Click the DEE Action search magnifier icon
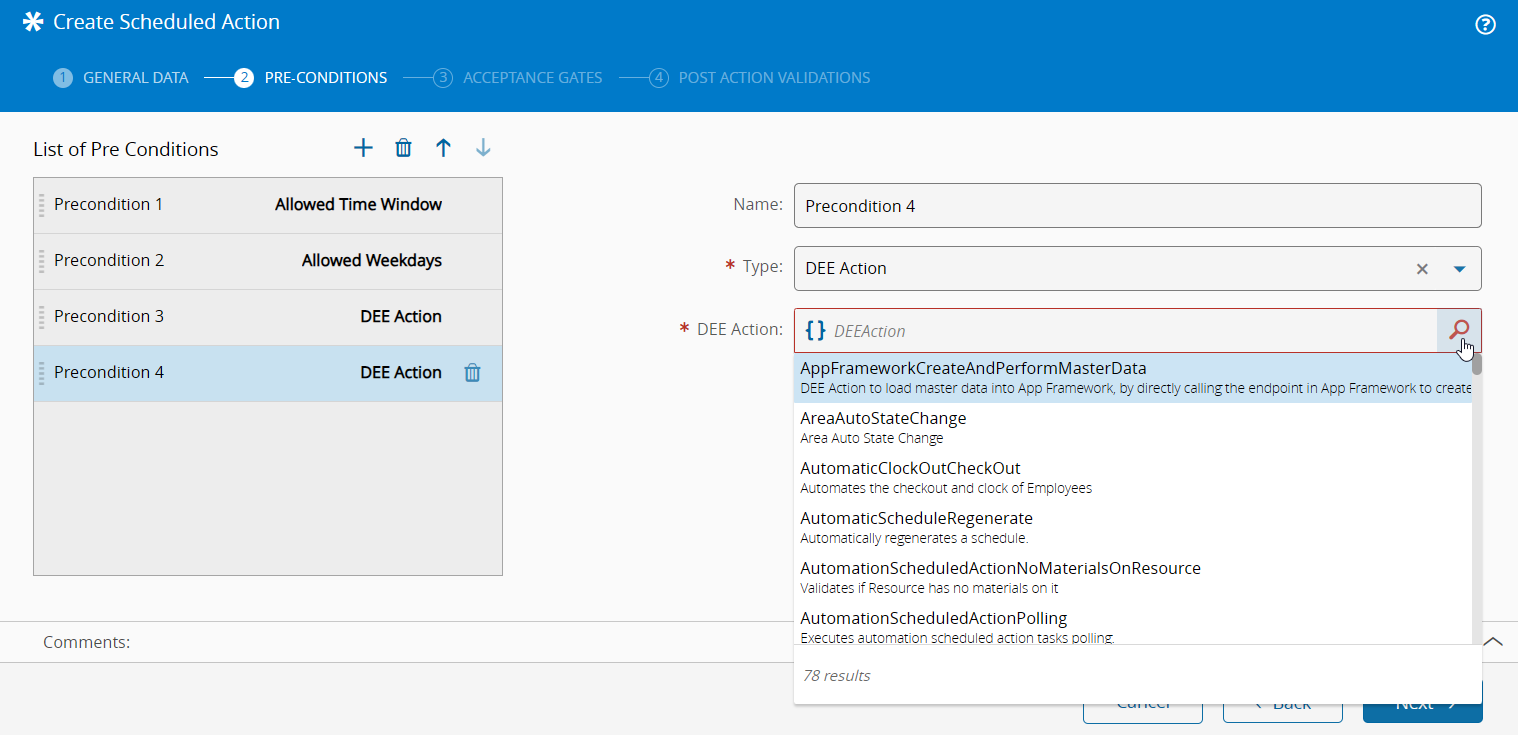The width and height of the screenshot is (1518, 735). point(1459,330)
